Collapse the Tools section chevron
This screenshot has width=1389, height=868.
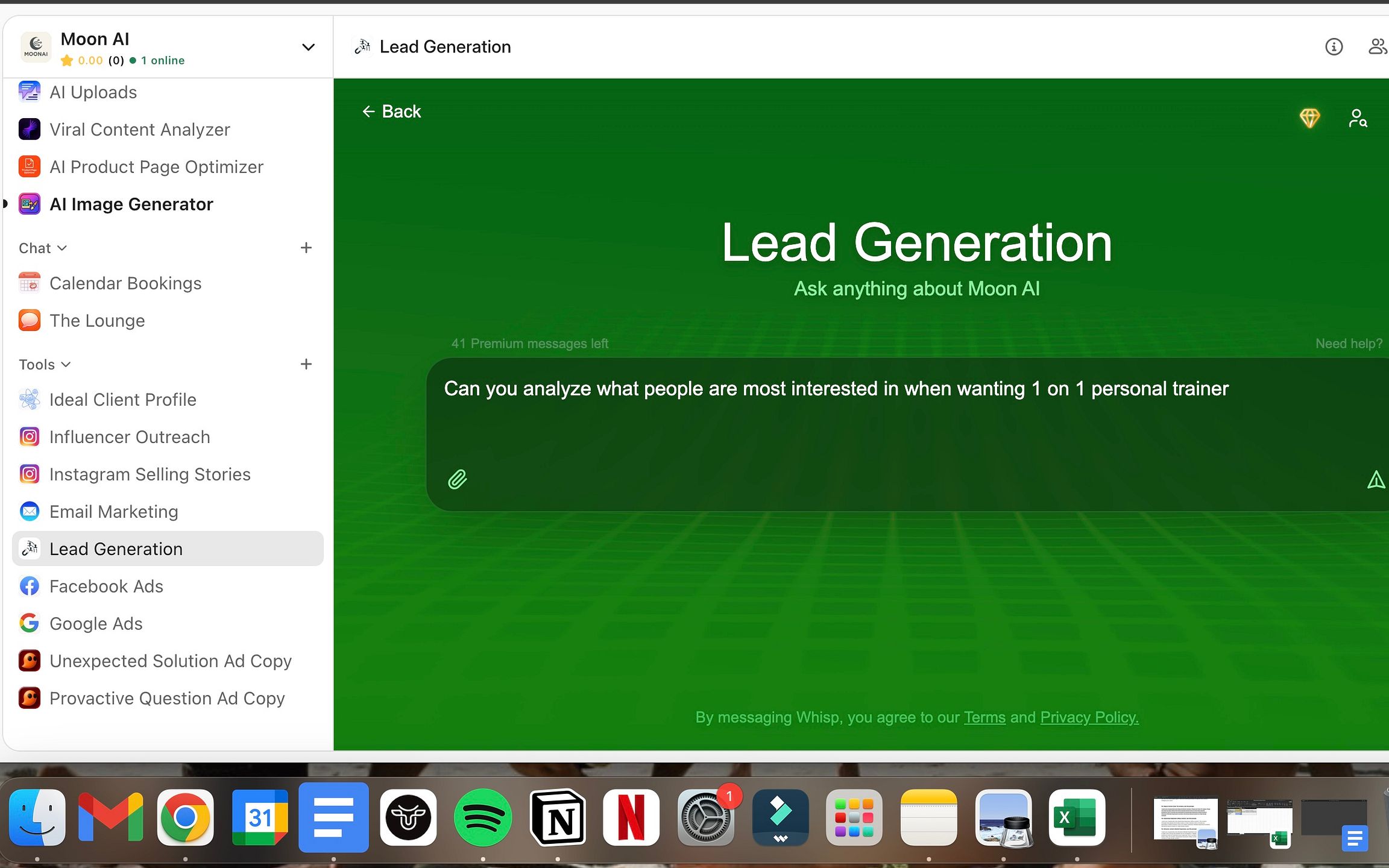click(66, 364)
